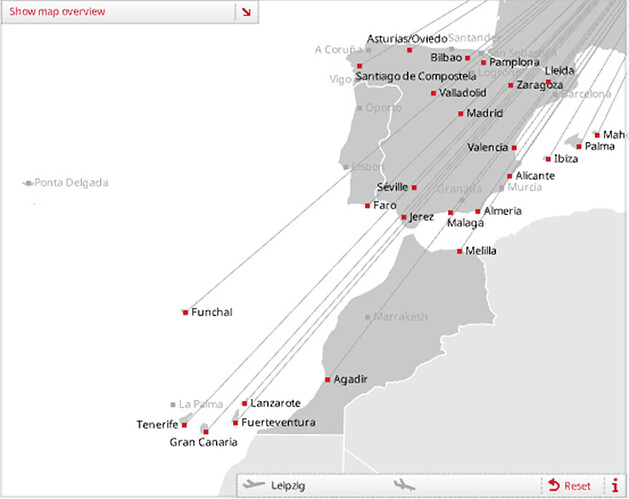
Task: Pick the Tenerife red marker
Action: pyautogui.click(x=184, y=424)
